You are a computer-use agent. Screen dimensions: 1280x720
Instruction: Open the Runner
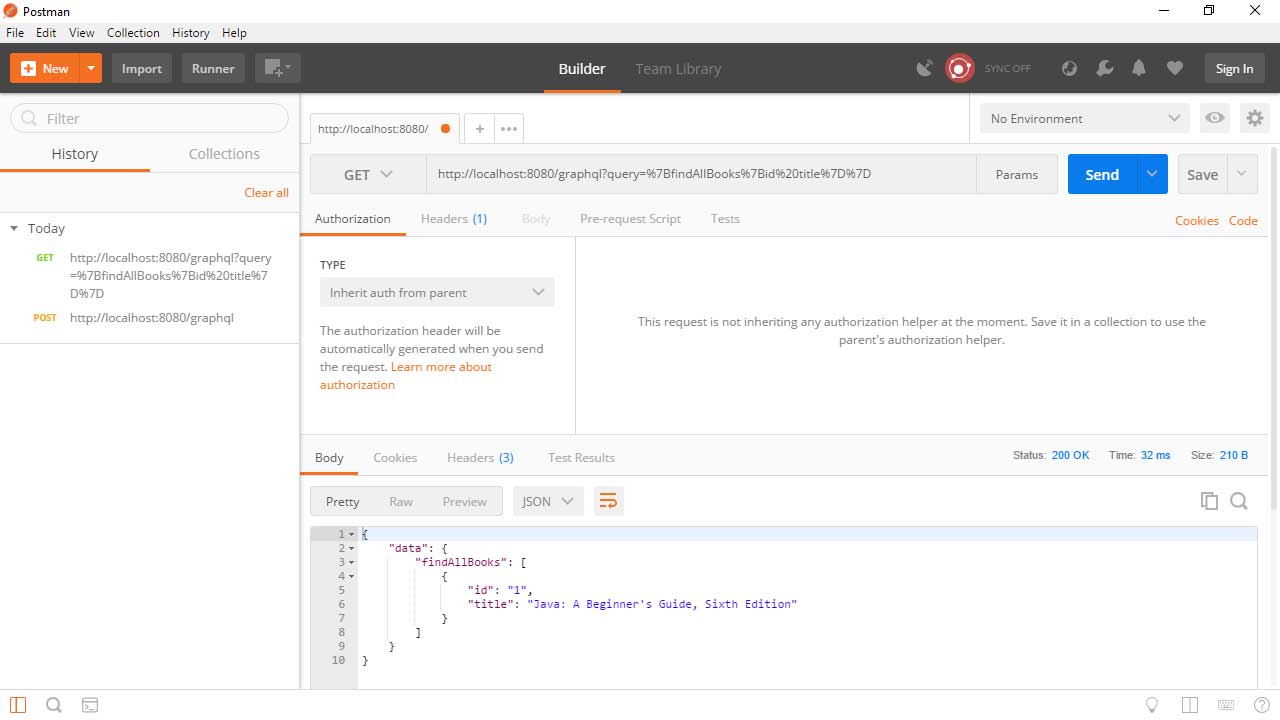[x=213, y=68]
